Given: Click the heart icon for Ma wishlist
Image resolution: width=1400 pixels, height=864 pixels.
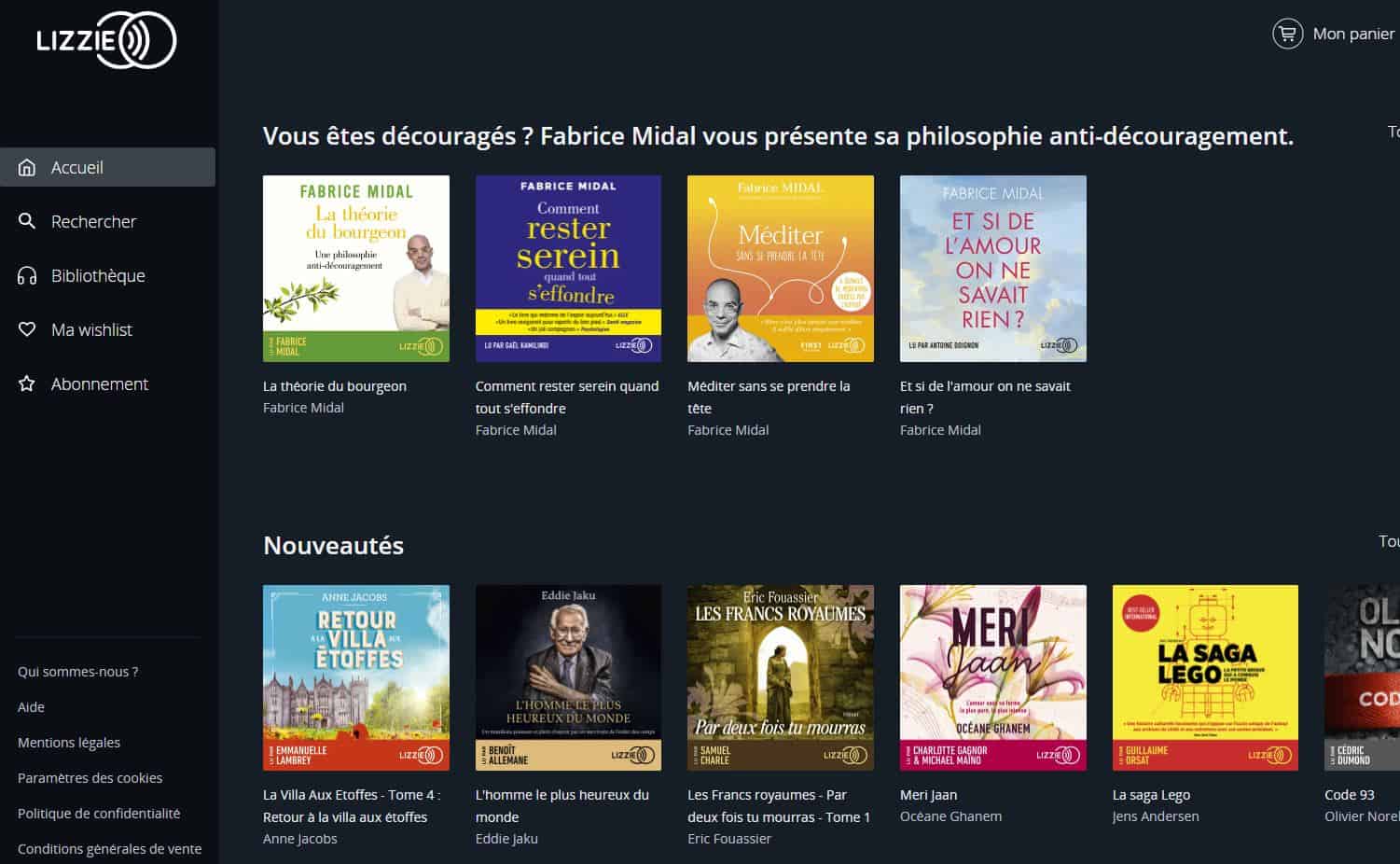Looking at the screenshot, I should tap(27, 329).
